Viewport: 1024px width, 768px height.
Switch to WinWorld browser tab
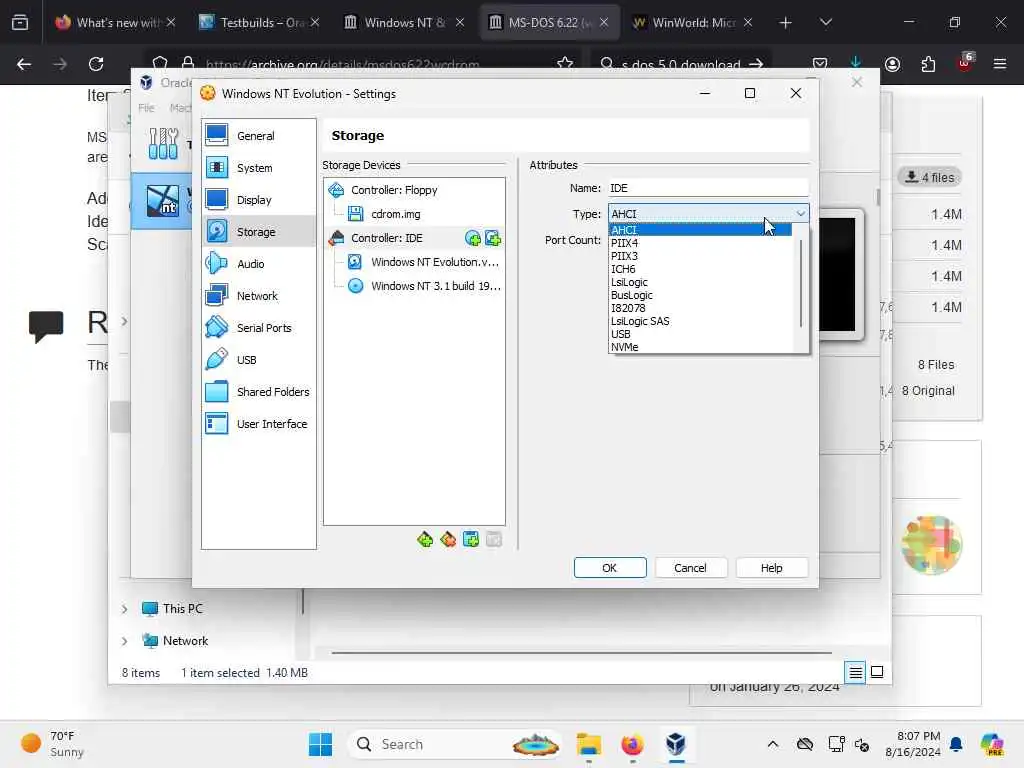pyautogui.click(x=693, y=22)
